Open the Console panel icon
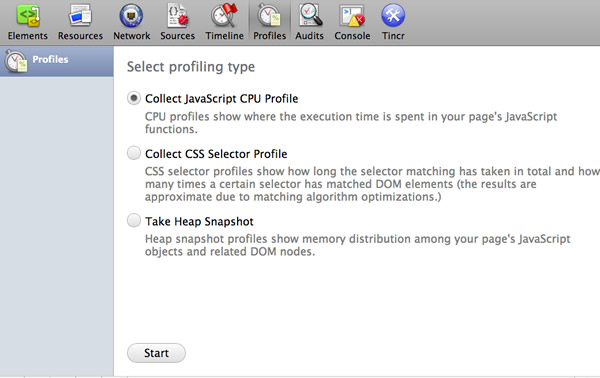The width and height of the screenshot is (600, 378). coord(352,16)
